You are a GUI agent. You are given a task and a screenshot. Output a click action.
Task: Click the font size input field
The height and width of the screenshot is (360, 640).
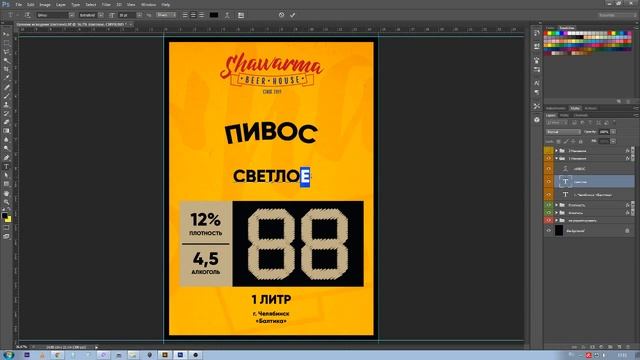(127, 15)
